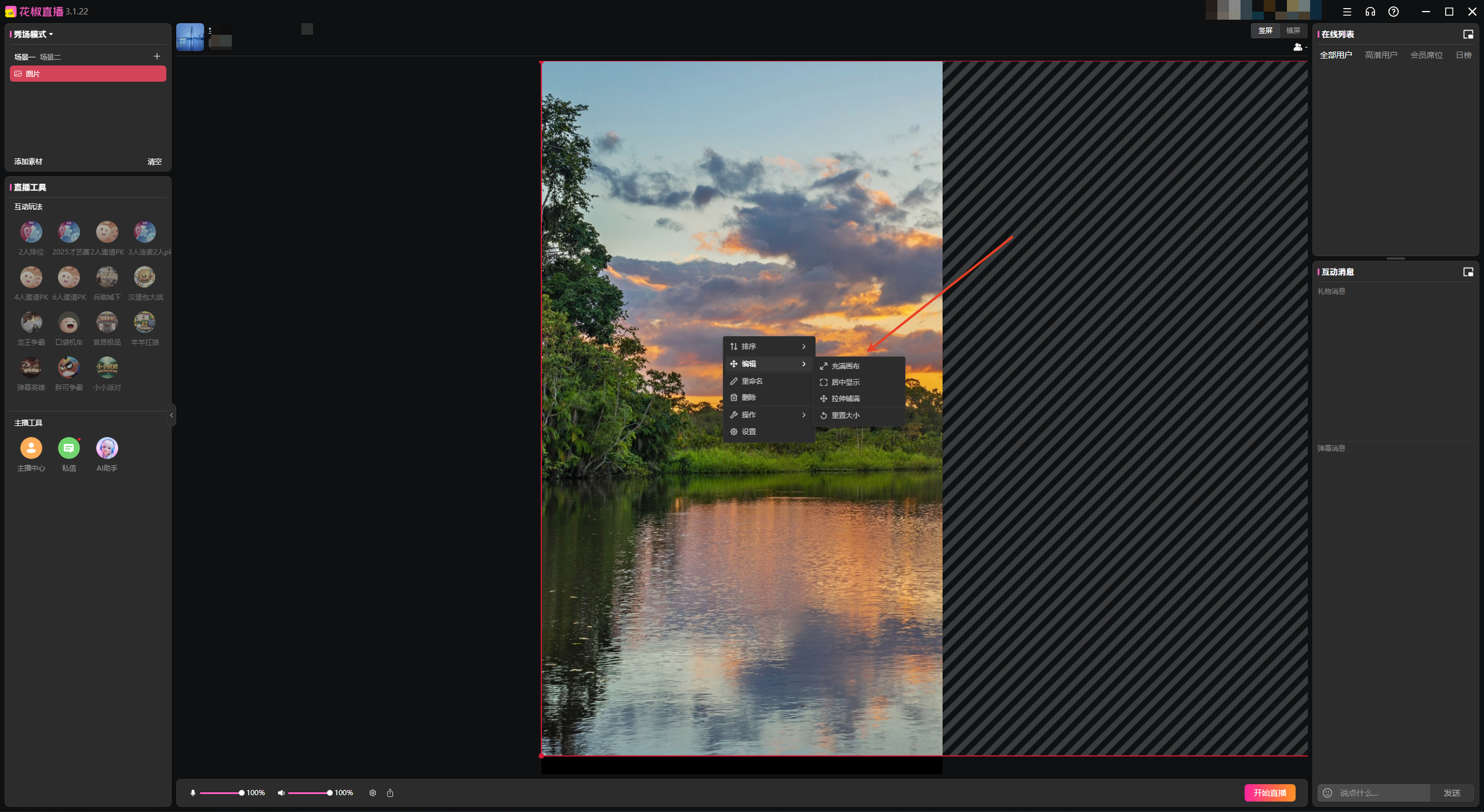Switch to 竖屏 portrait mode

[1265, 31]
